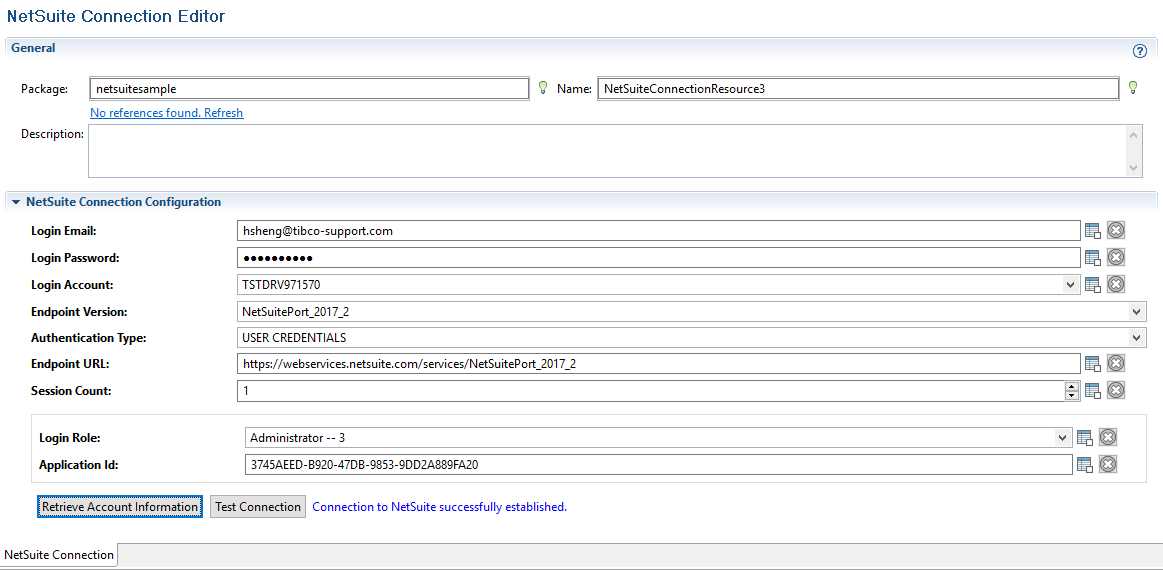
Task: Open the Login Account dropdown
Action: [x=1070, y=284]
